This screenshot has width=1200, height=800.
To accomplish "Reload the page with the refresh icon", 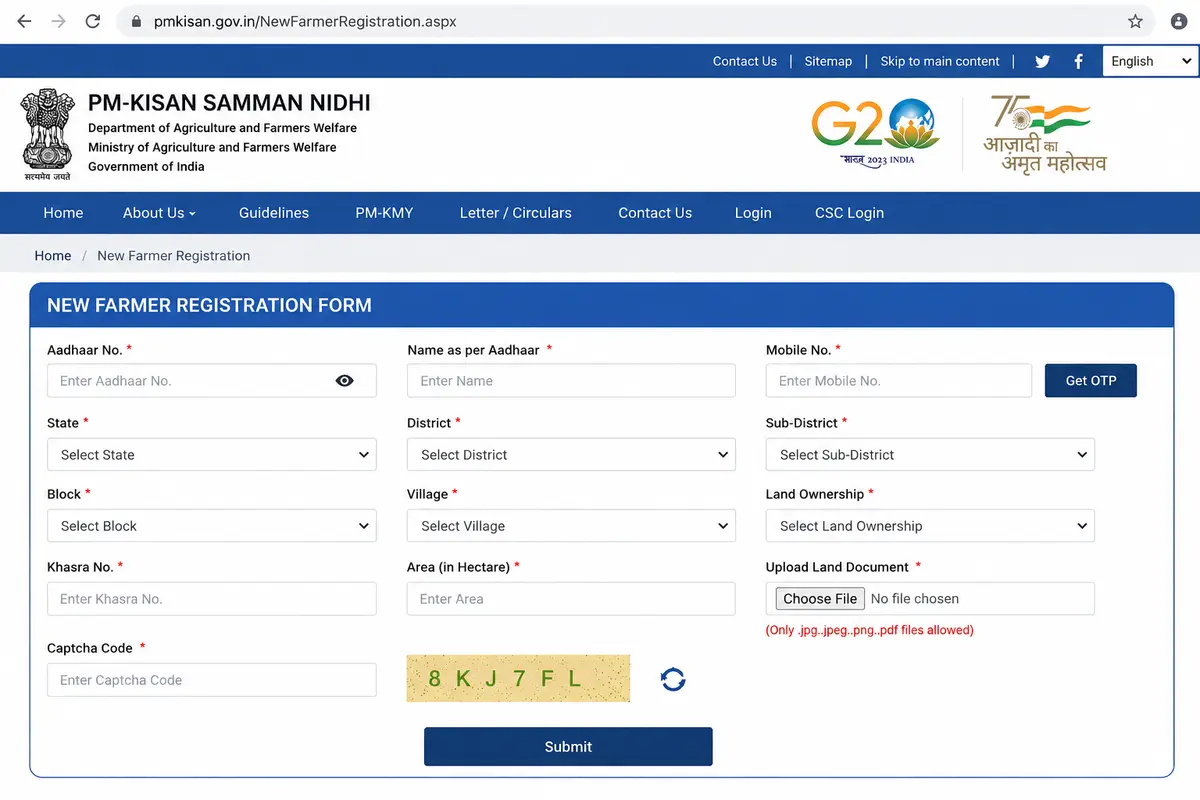I will [93, 21].
